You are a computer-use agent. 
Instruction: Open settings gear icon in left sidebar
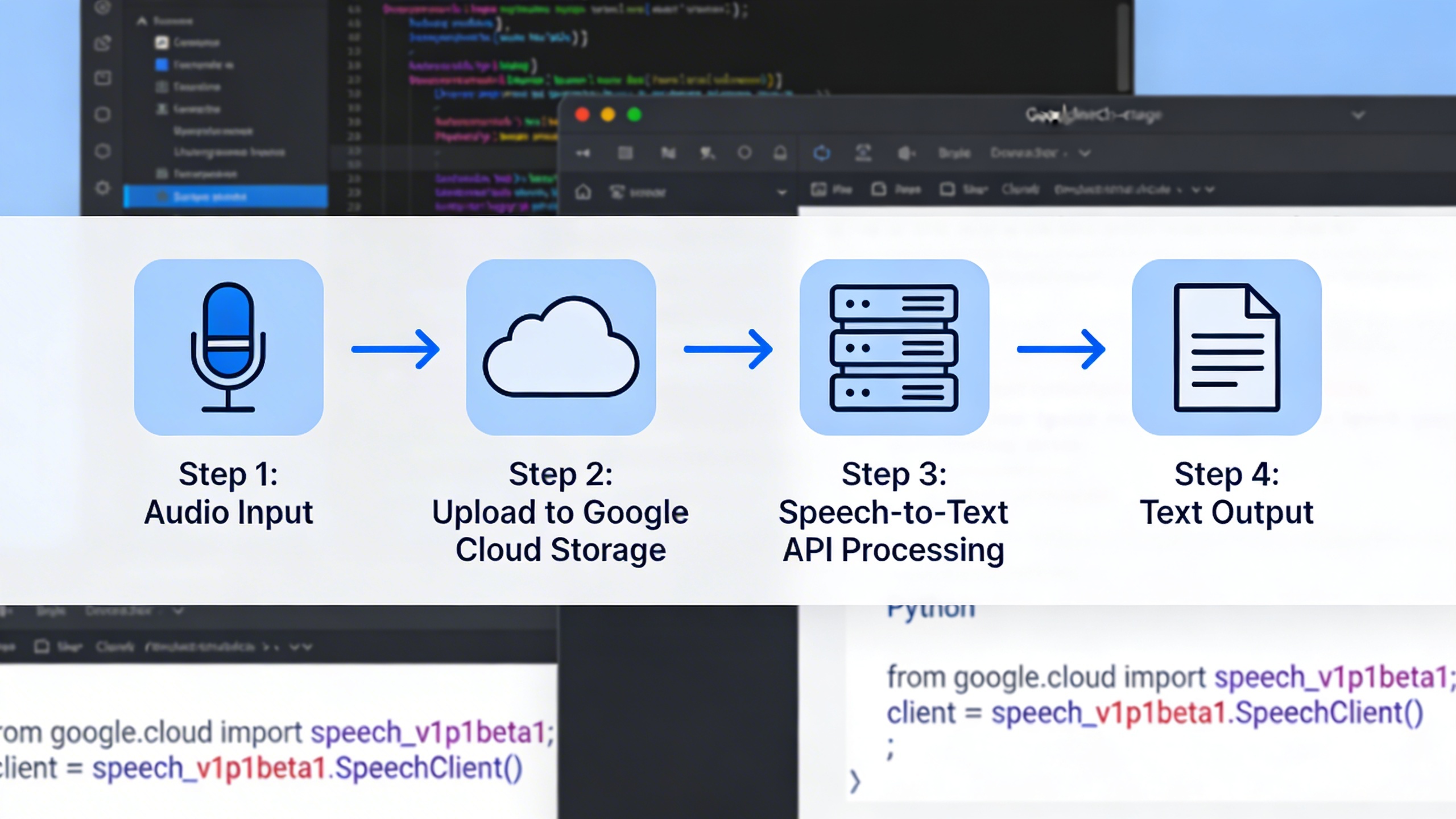click(x=102, y=188)
